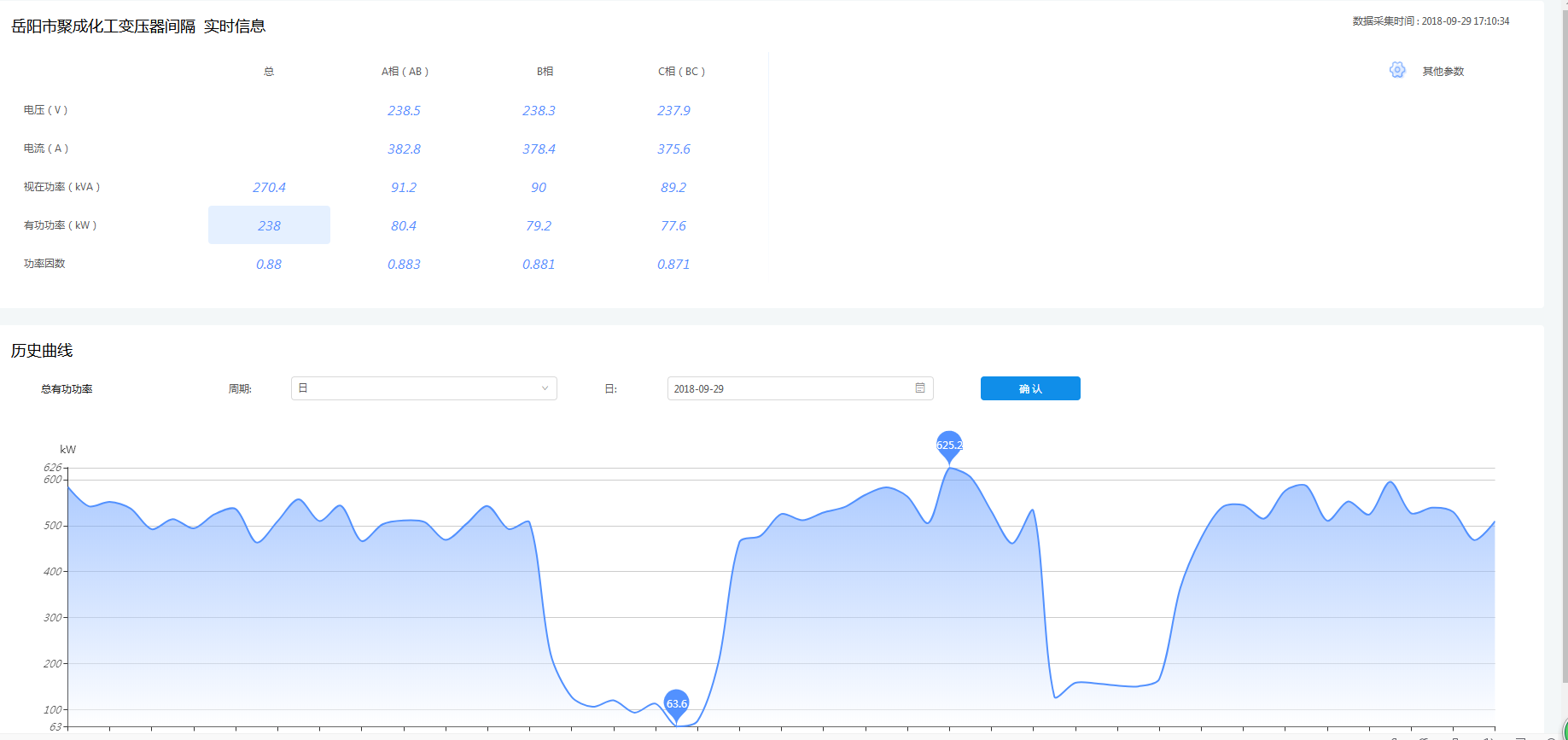Select total apparent power value 270.4
The image size is (1568, 740).
click(269, 187)
